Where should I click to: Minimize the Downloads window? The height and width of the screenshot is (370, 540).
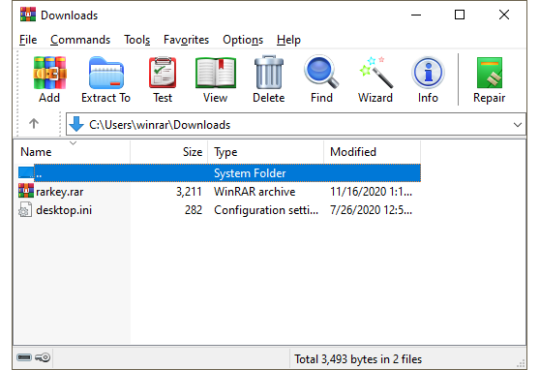(416, 15)
